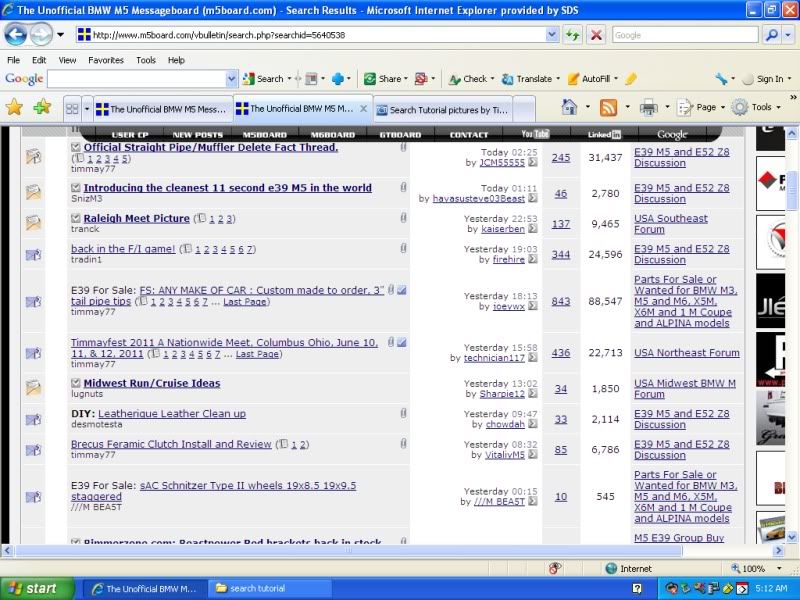The image size is (800, 600).
Task: Go back with the browser Back arrow
Action: pyautogui.click(x=16, y=35)
